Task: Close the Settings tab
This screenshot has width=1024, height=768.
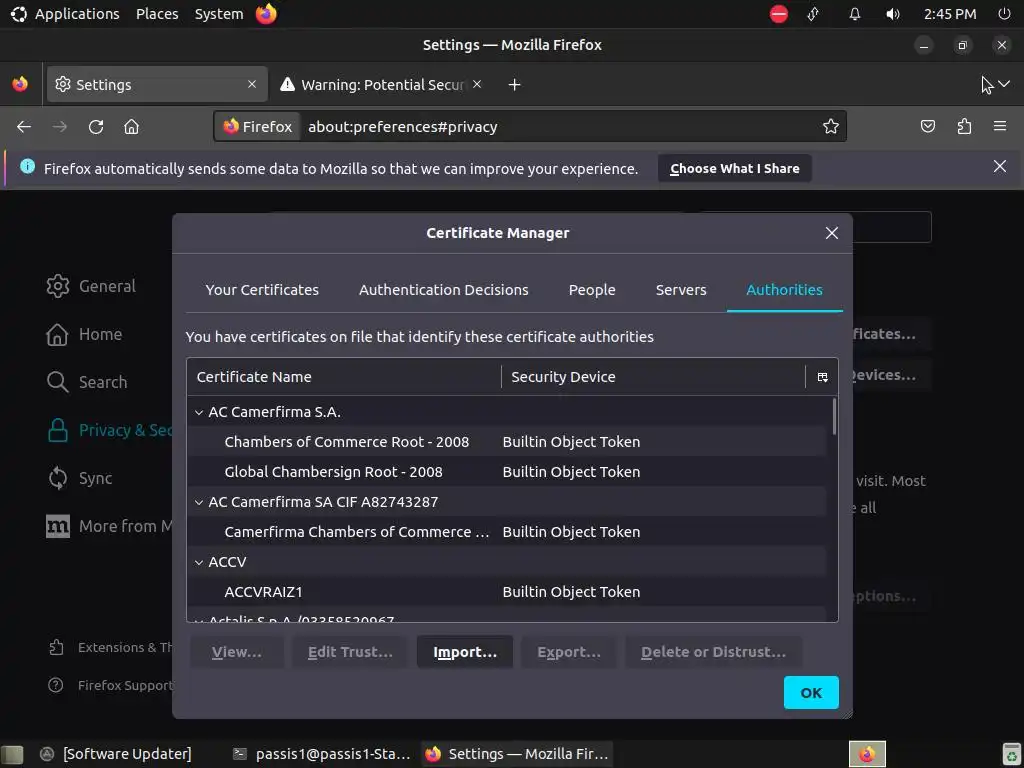Action: tap(251, 84)
